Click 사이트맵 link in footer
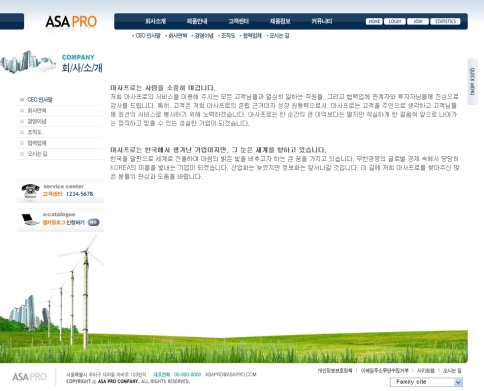This screenshot has height=391, width=484. (426, 371)
